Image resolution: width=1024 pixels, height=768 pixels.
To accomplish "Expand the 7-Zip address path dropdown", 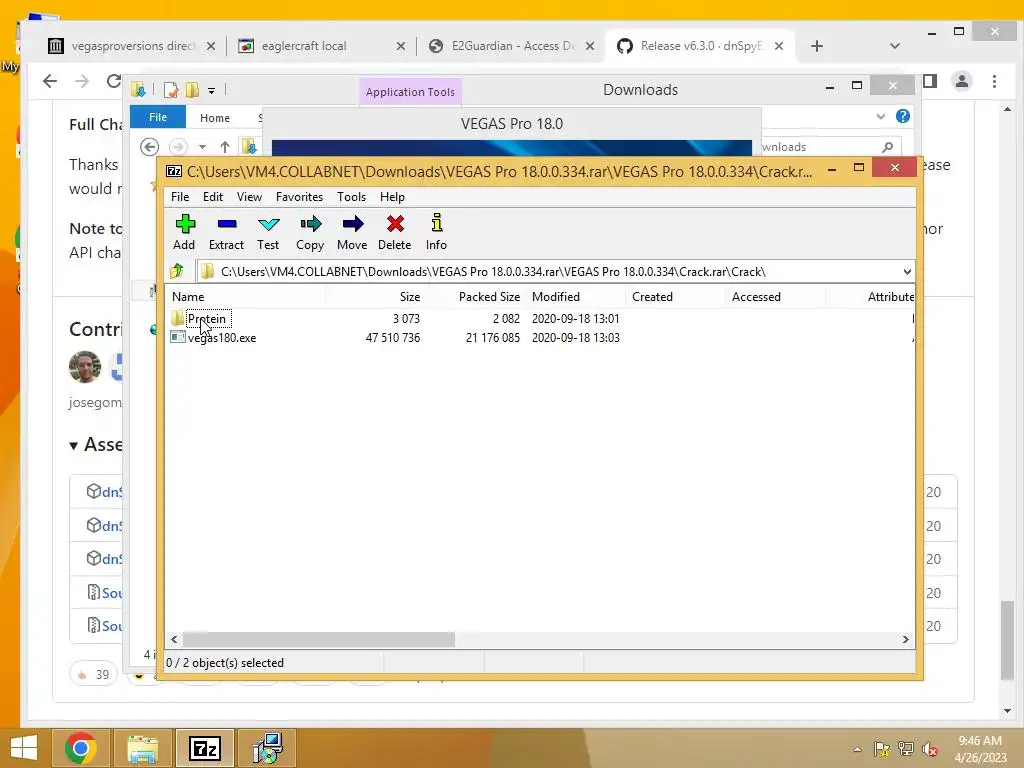I will coord(907,272).
